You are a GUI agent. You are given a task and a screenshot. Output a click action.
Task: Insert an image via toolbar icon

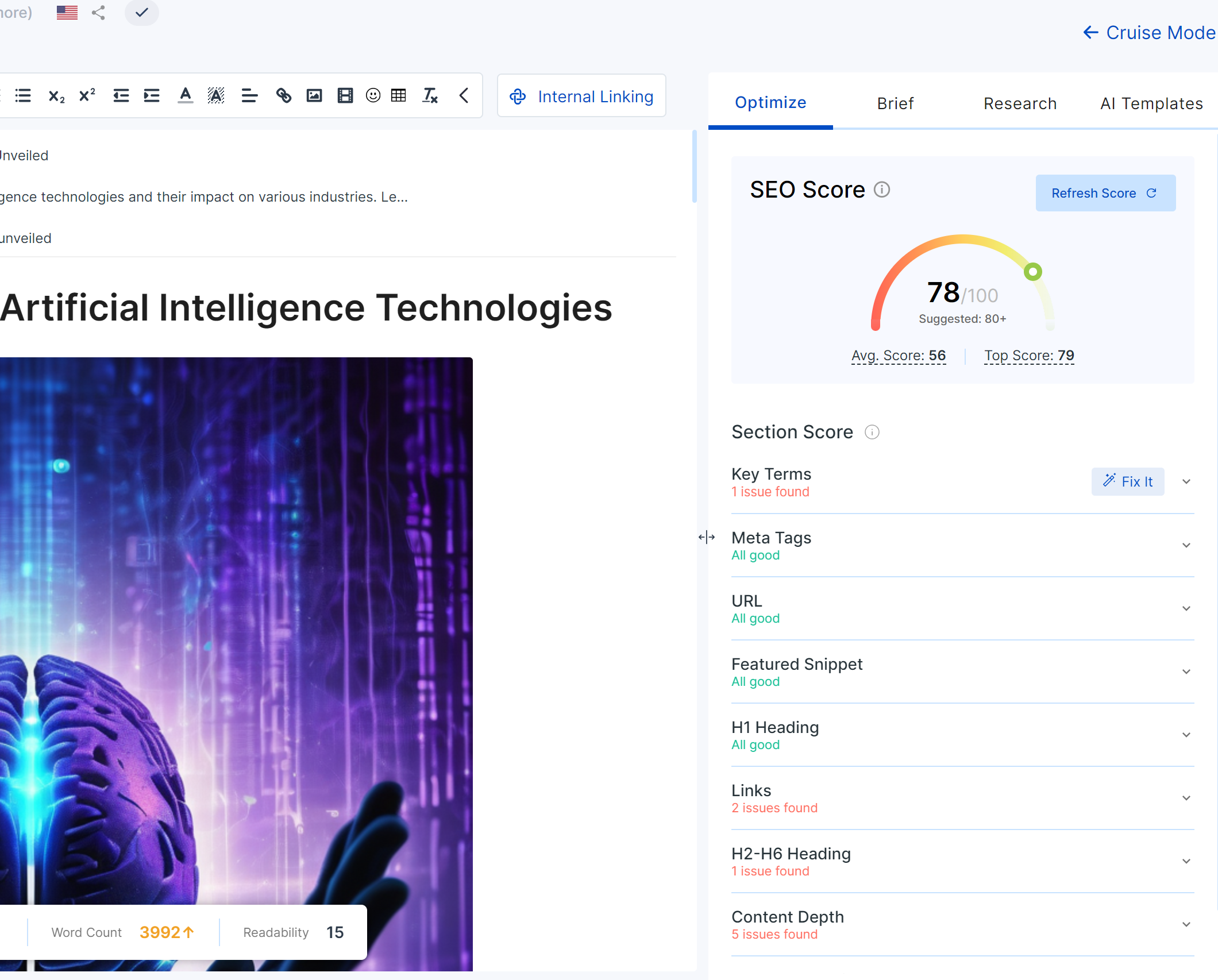point(314,95)
